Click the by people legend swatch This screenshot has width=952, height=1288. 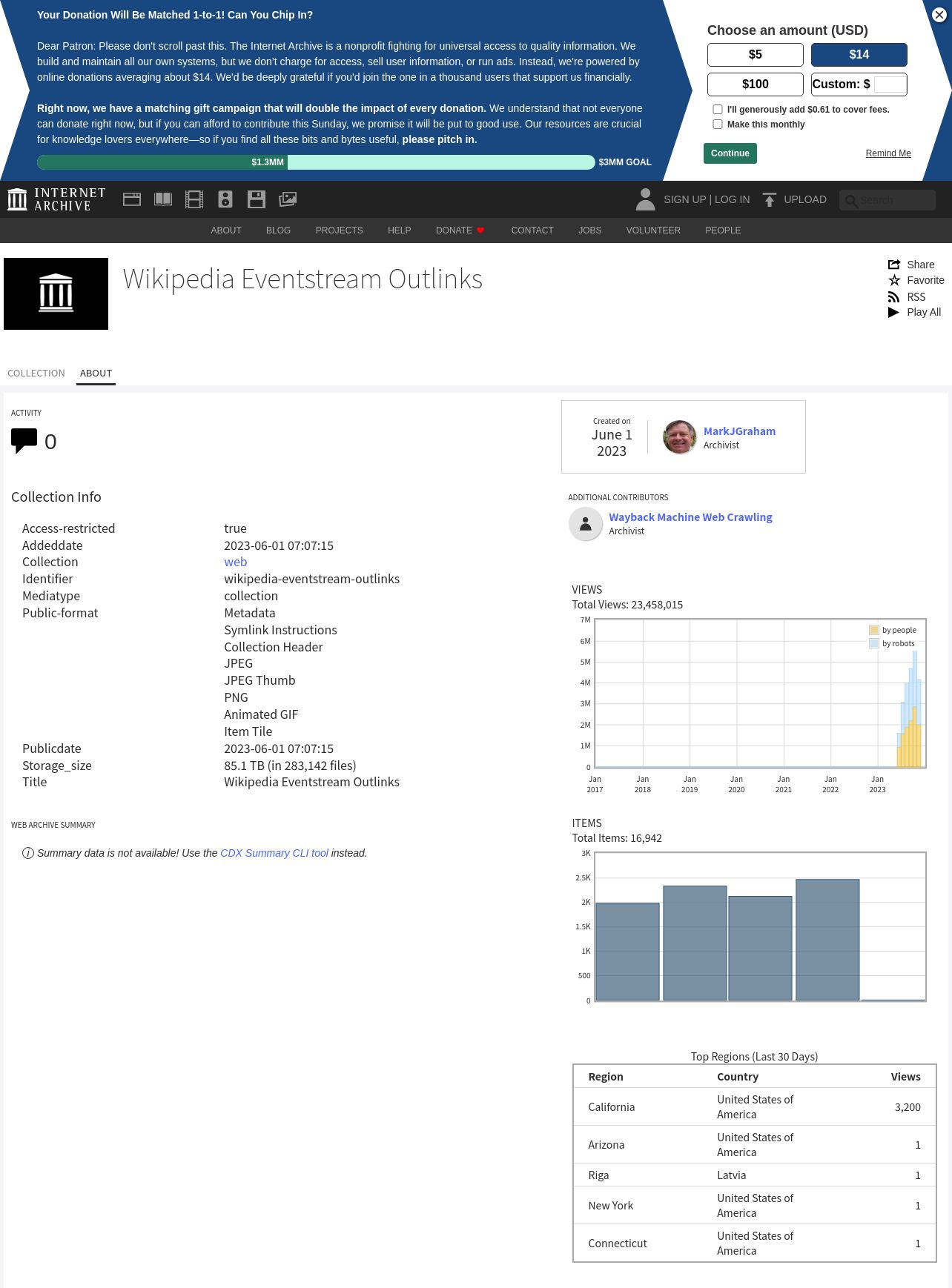coord(874,630)
